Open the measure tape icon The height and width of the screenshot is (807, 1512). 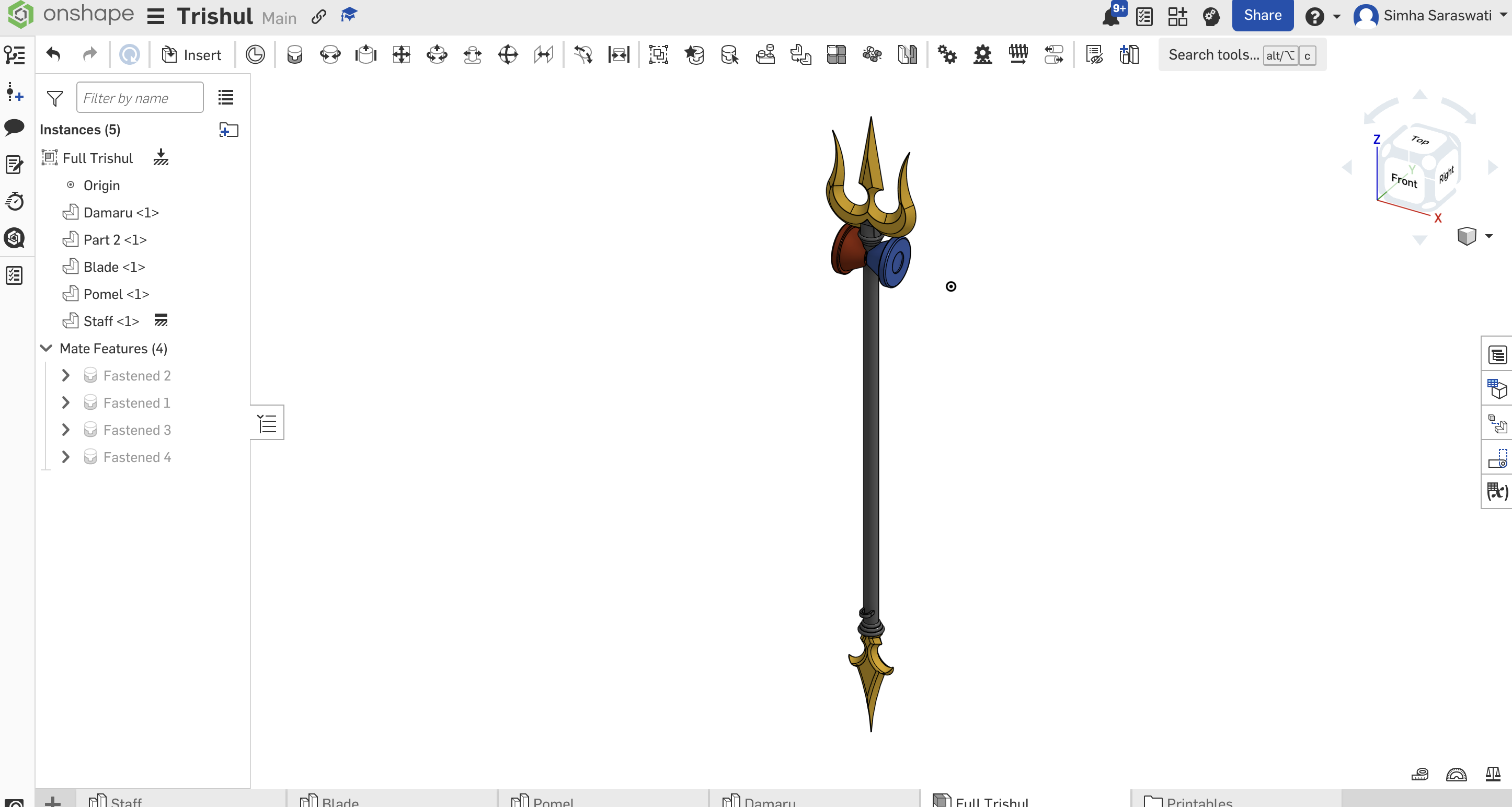(1420, 775)
